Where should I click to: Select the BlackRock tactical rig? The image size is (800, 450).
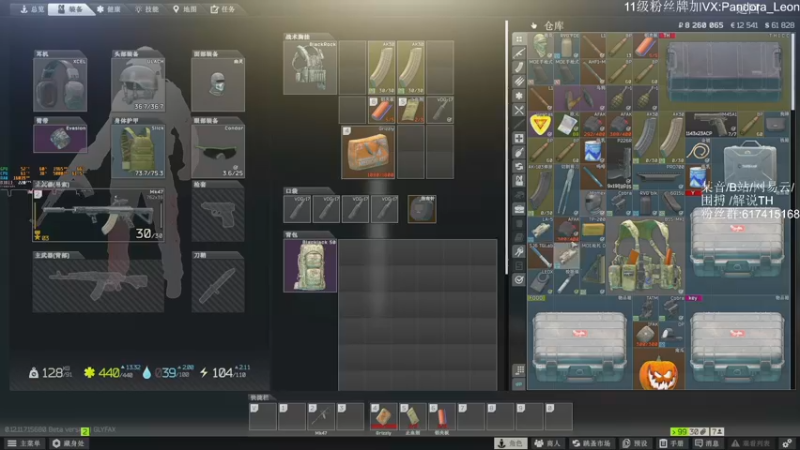coord(310,68)
